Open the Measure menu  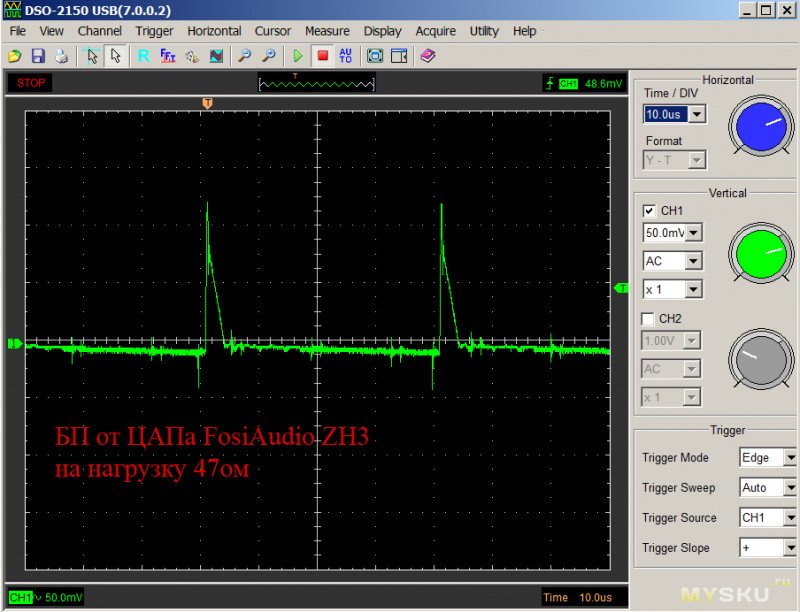click(x=327, y=31)
